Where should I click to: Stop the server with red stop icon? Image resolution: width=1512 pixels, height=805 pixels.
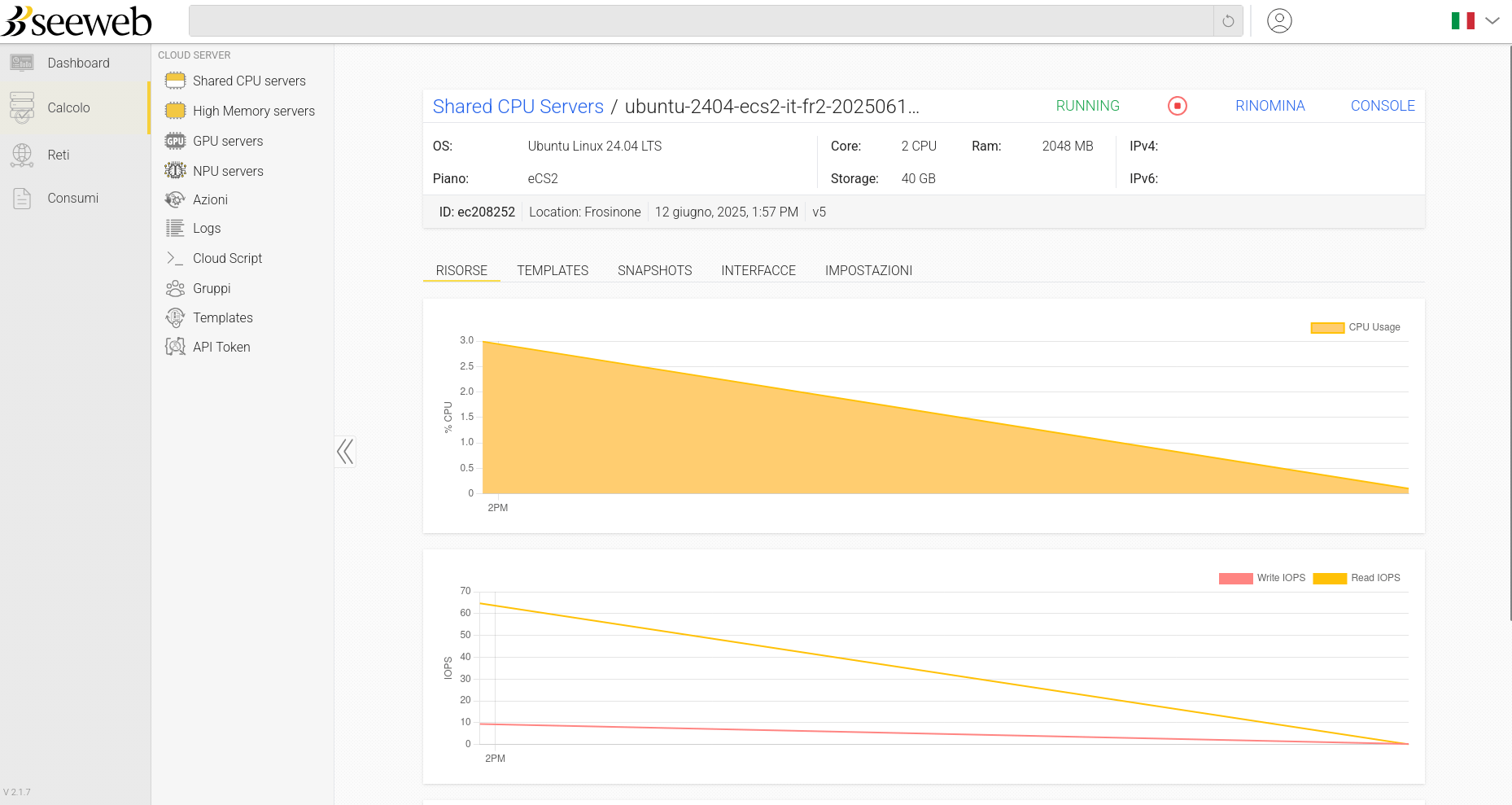[x=1178, y=106]
